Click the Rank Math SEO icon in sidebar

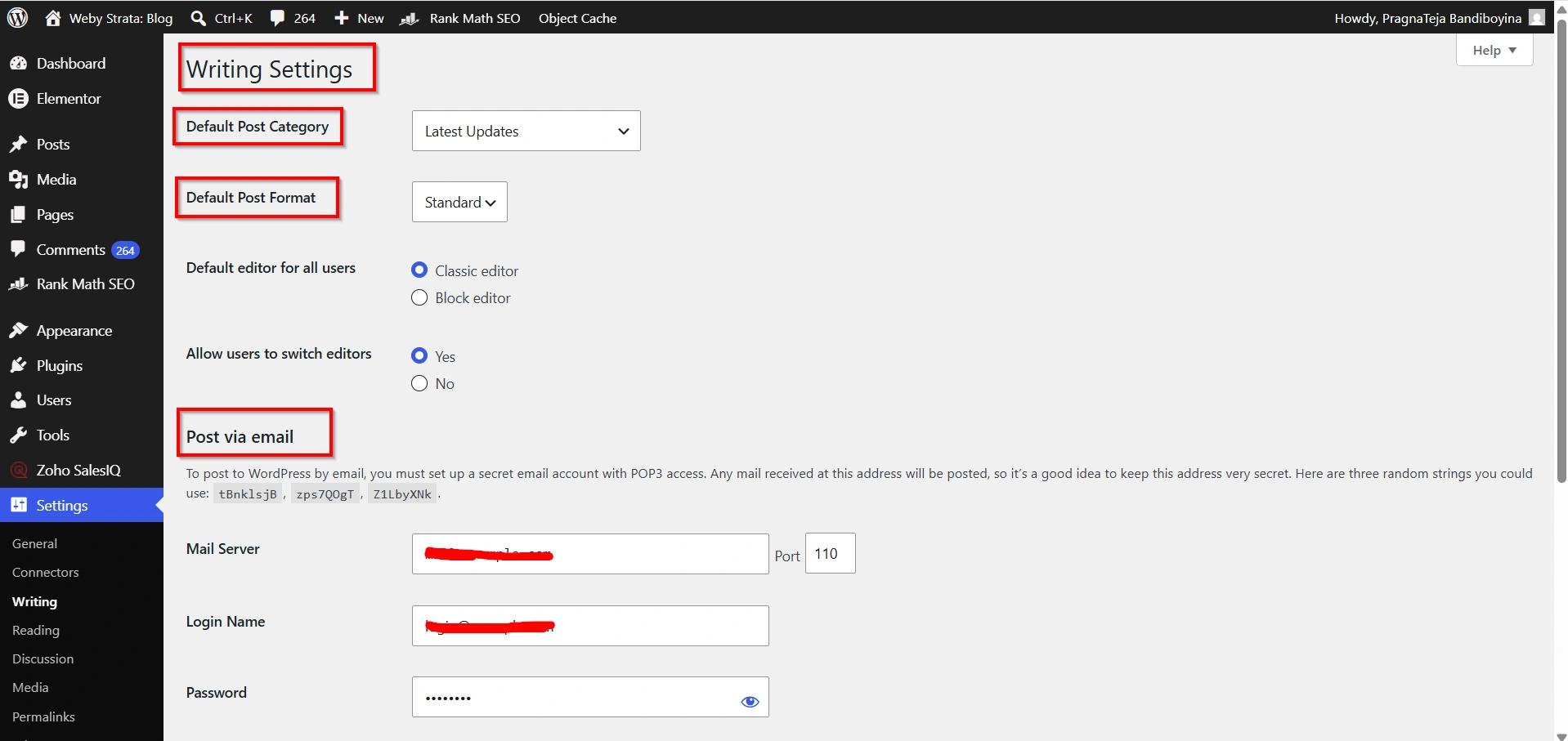pyautogui.click(x=18, y=284)
